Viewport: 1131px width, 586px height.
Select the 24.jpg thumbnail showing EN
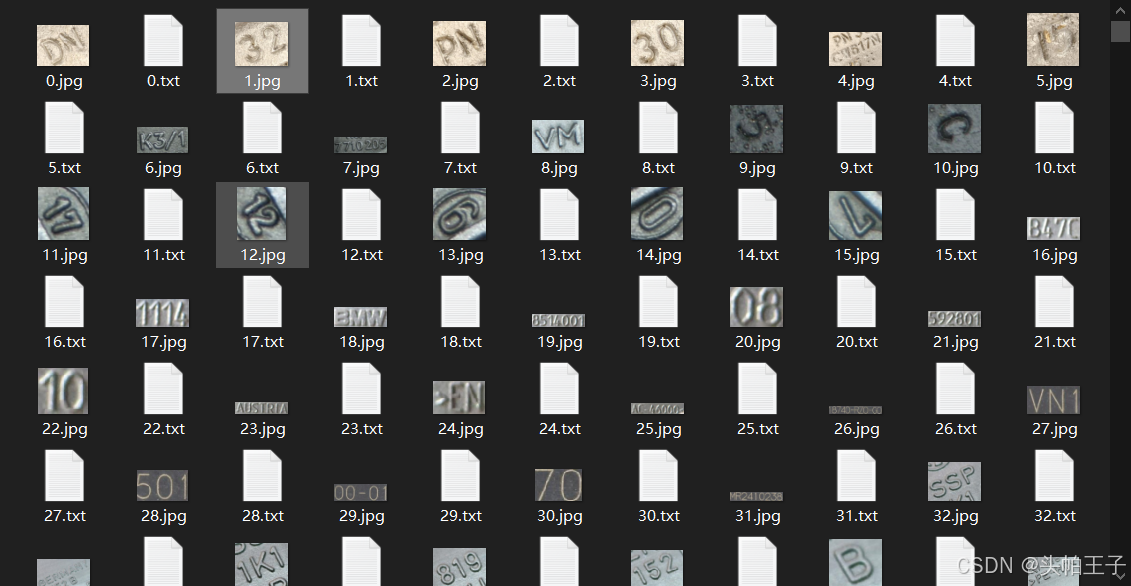click(x=459, y=398)
